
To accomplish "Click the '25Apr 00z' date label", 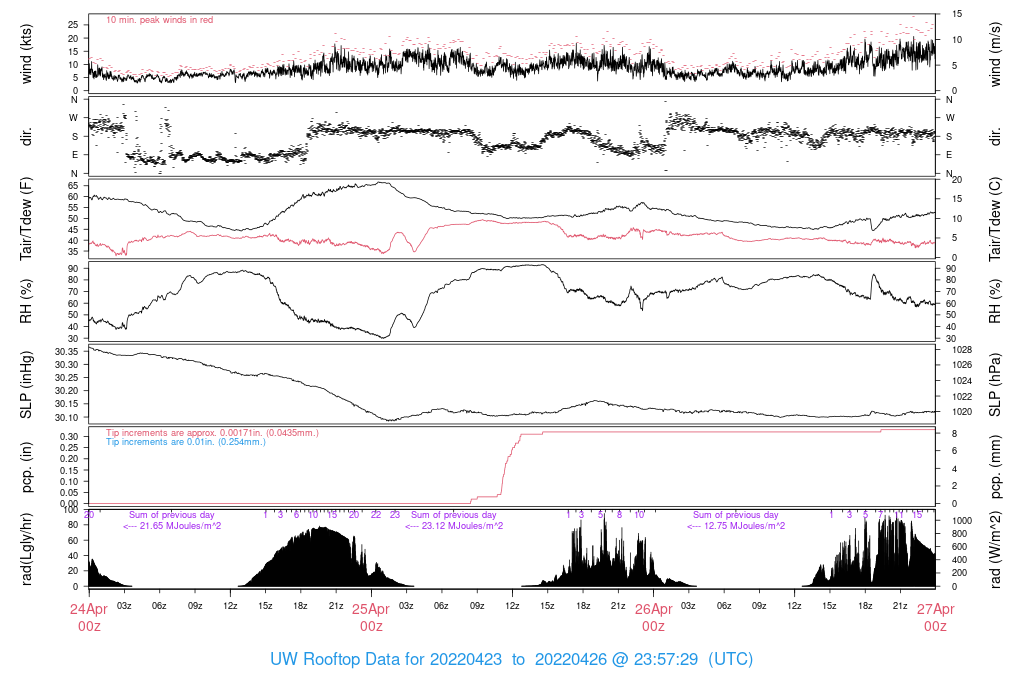I will click(x=371, y=617).
